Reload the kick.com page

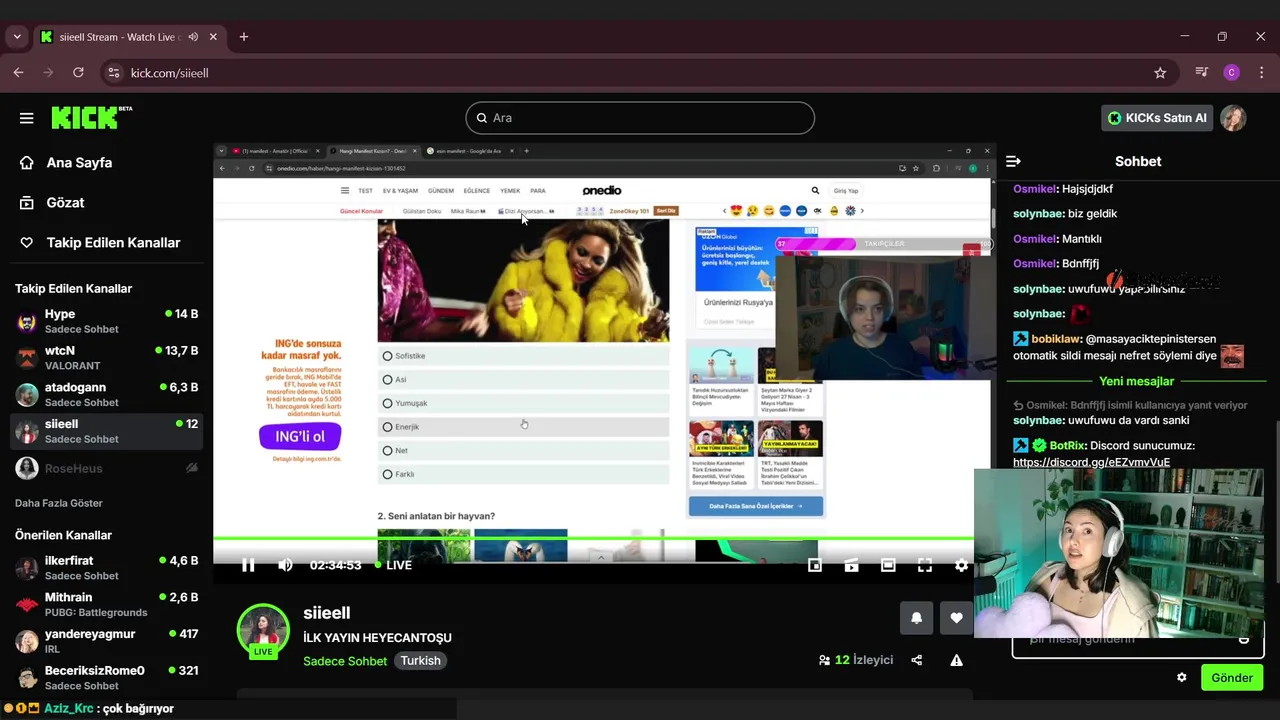tap(78, 73)
